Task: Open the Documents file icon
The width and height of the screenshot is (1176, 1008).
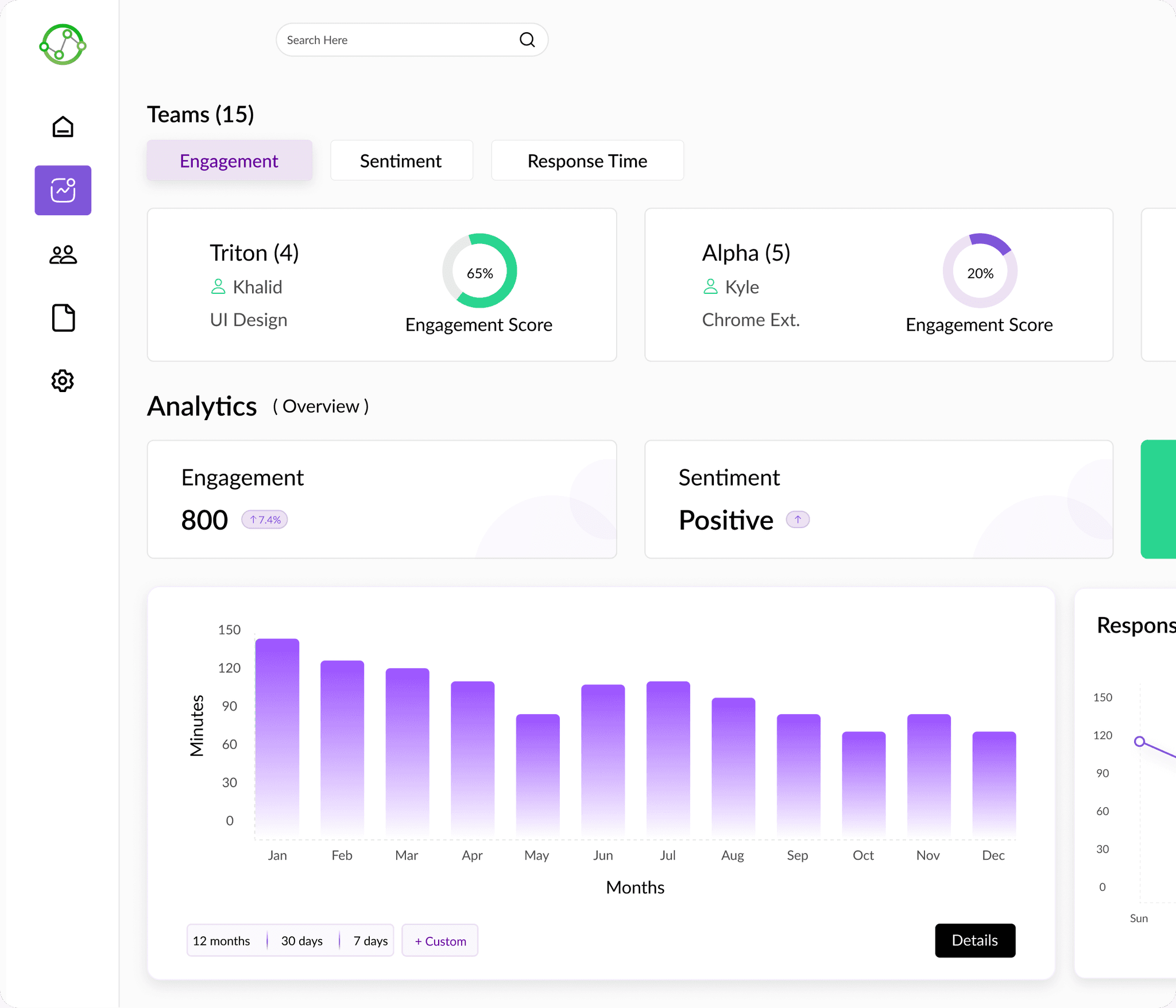Action: point(63,317)
